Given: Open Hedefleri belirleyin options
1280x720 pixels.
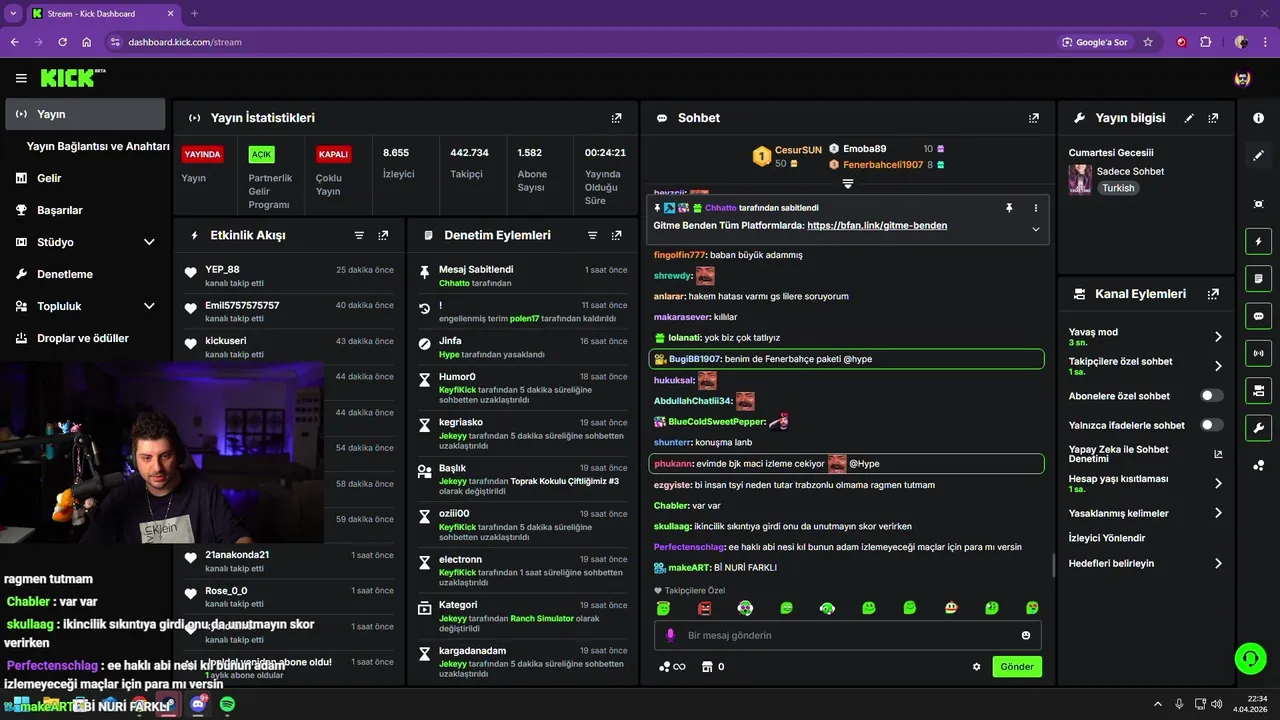Looking at the screenshot, I should [1145, 563].
